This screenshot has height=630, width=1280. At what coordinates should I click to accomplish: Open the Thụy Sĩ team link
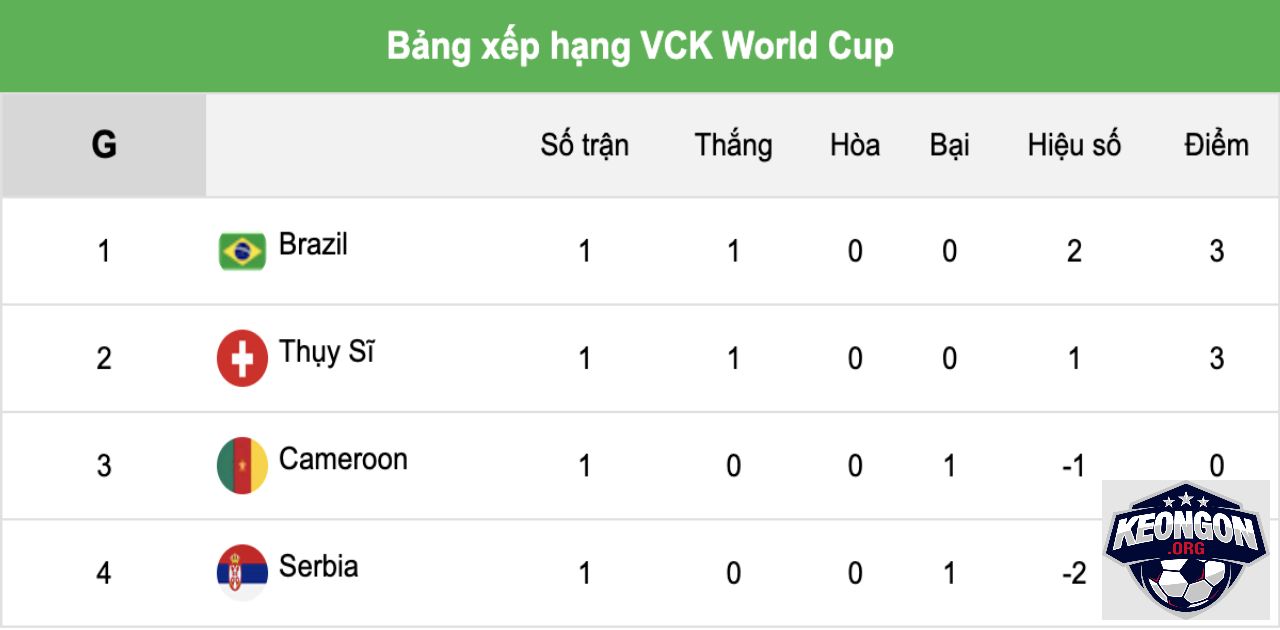point(326,352)
